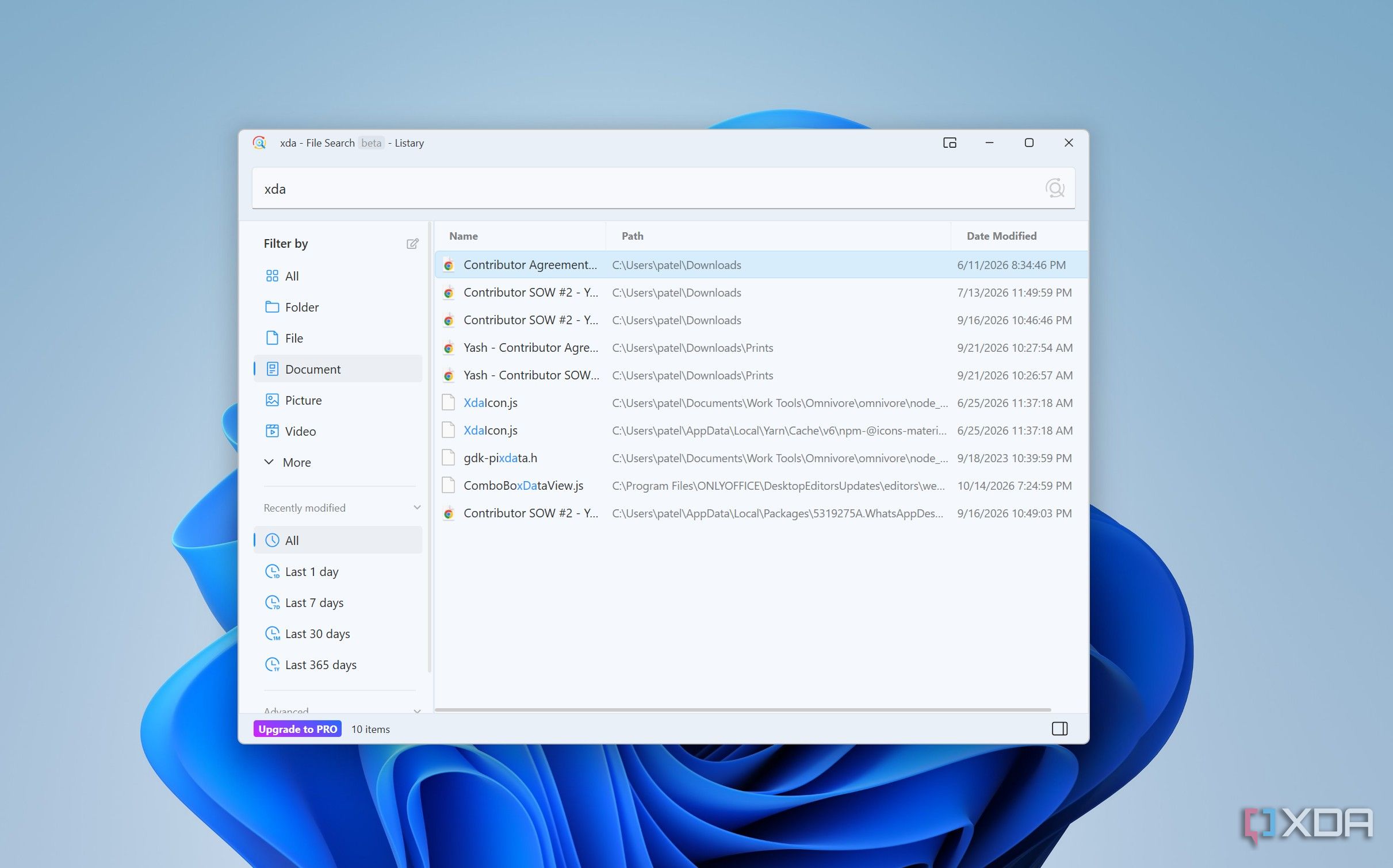Viewport: 1393px width, 868px height.
Task: Click the Listary logo in the title bar
Action: (259, 143)
